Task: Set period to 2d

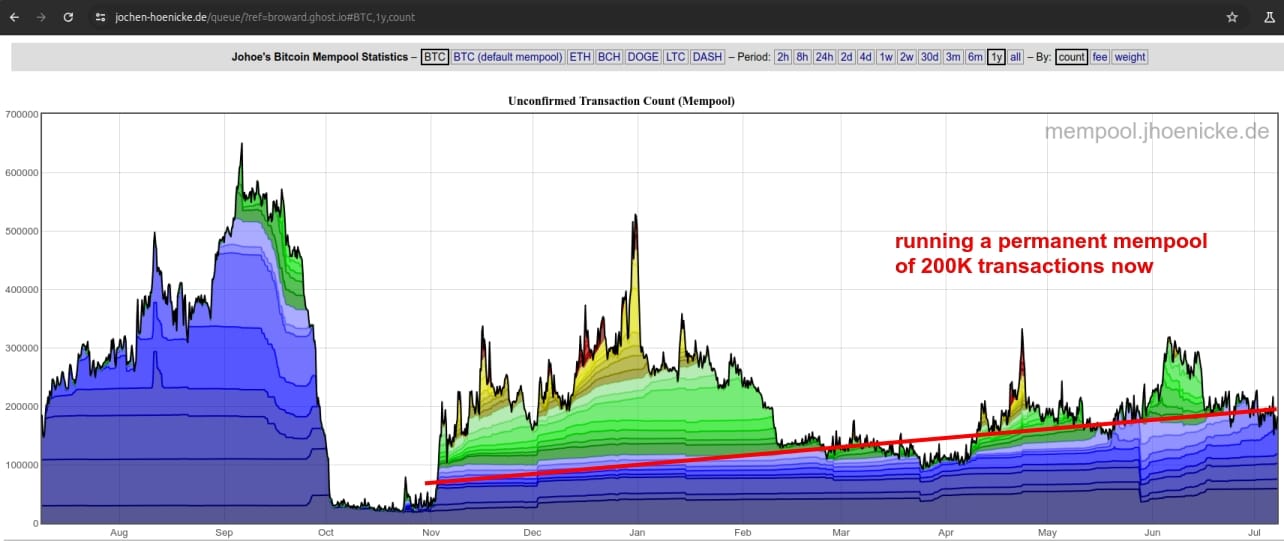Action: (847, 57)
